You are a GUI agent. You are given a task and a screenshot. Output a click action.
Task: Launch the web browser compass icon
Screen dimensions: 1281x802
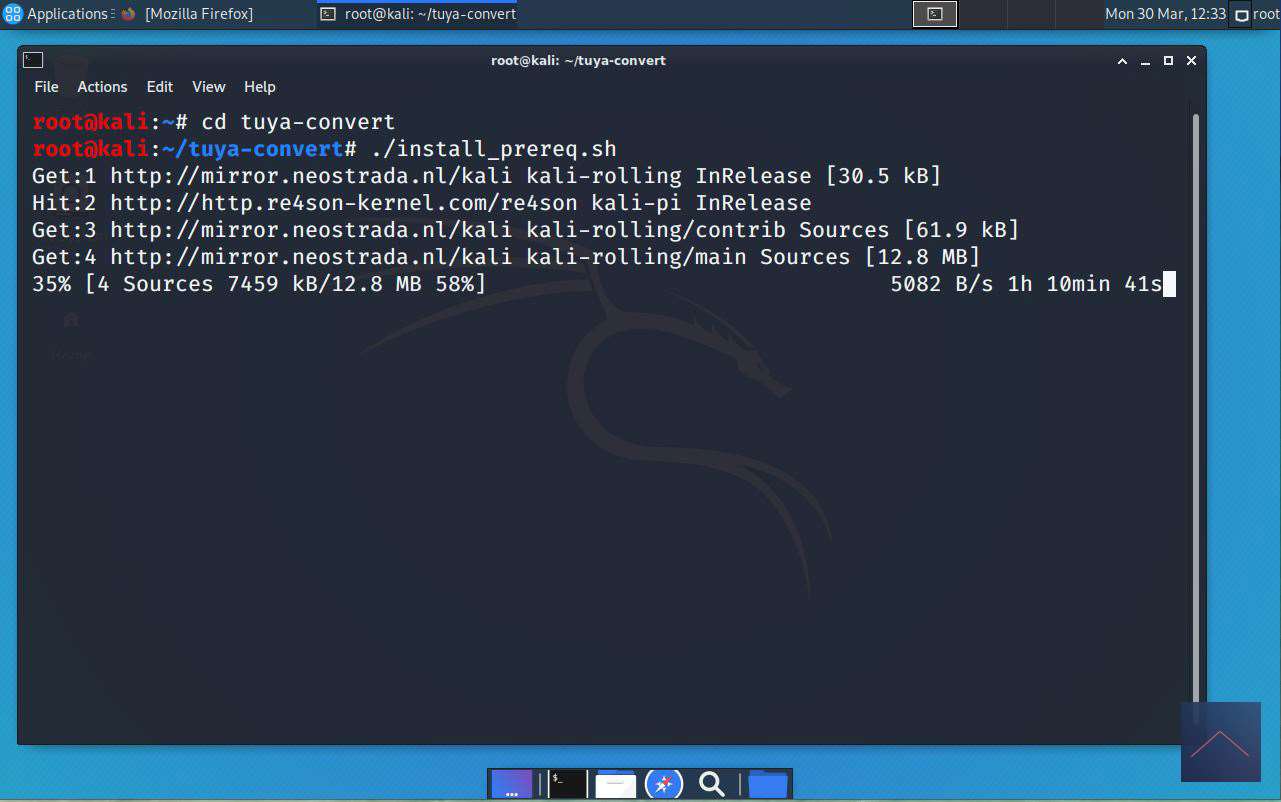click(x=664, y=784)
